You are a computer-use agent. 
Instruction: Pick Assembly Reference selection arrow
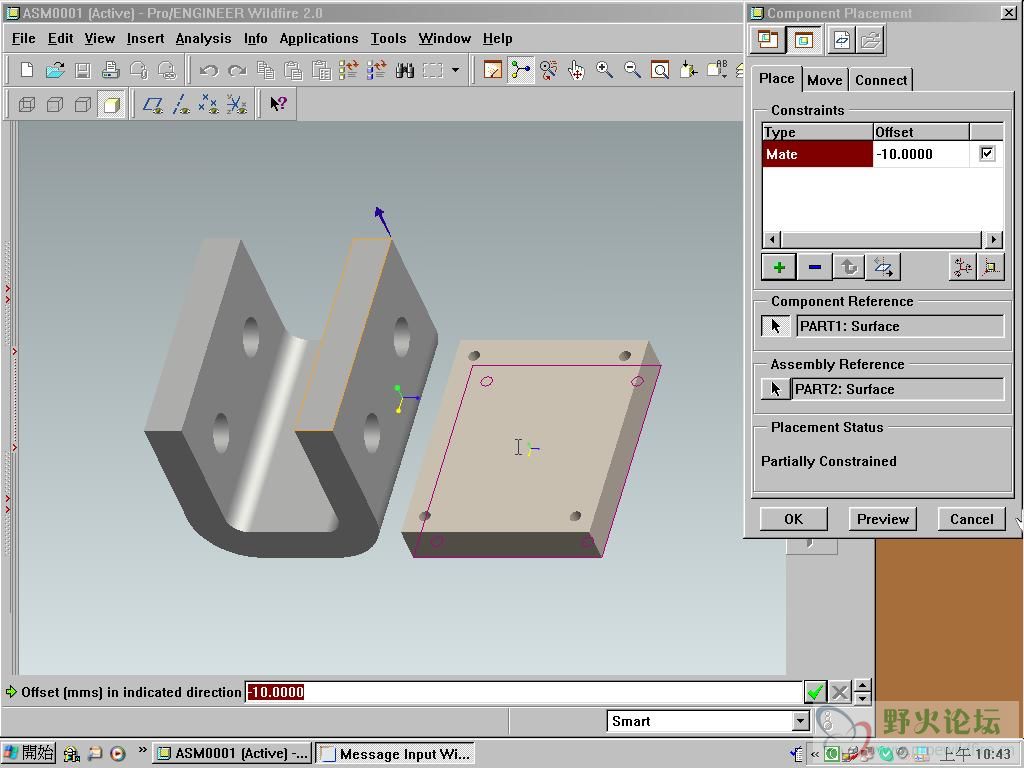pyautogui.click(x=775, y=389)
